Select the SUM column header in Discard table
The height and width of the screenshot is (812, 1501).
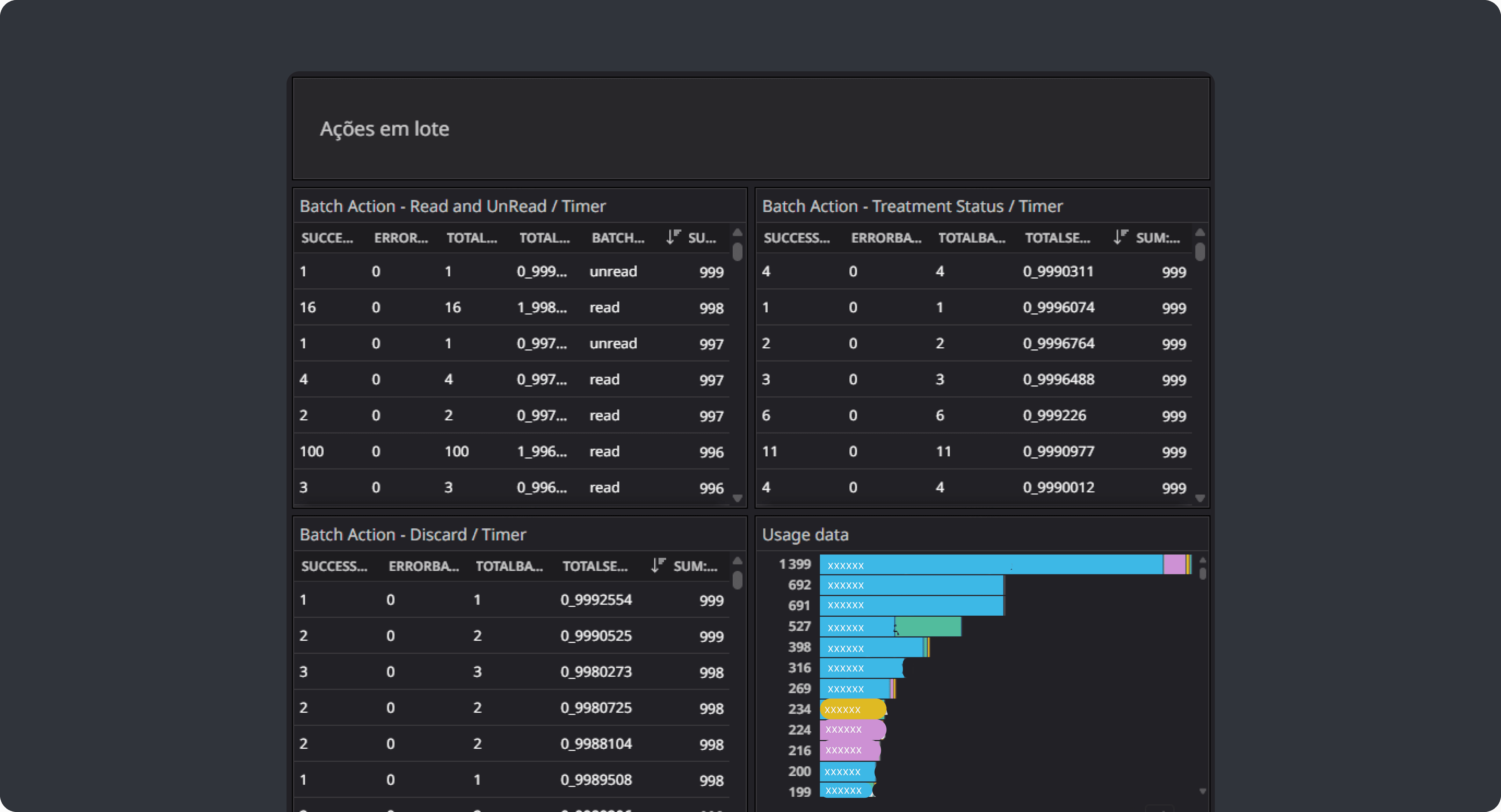point(695,566)
